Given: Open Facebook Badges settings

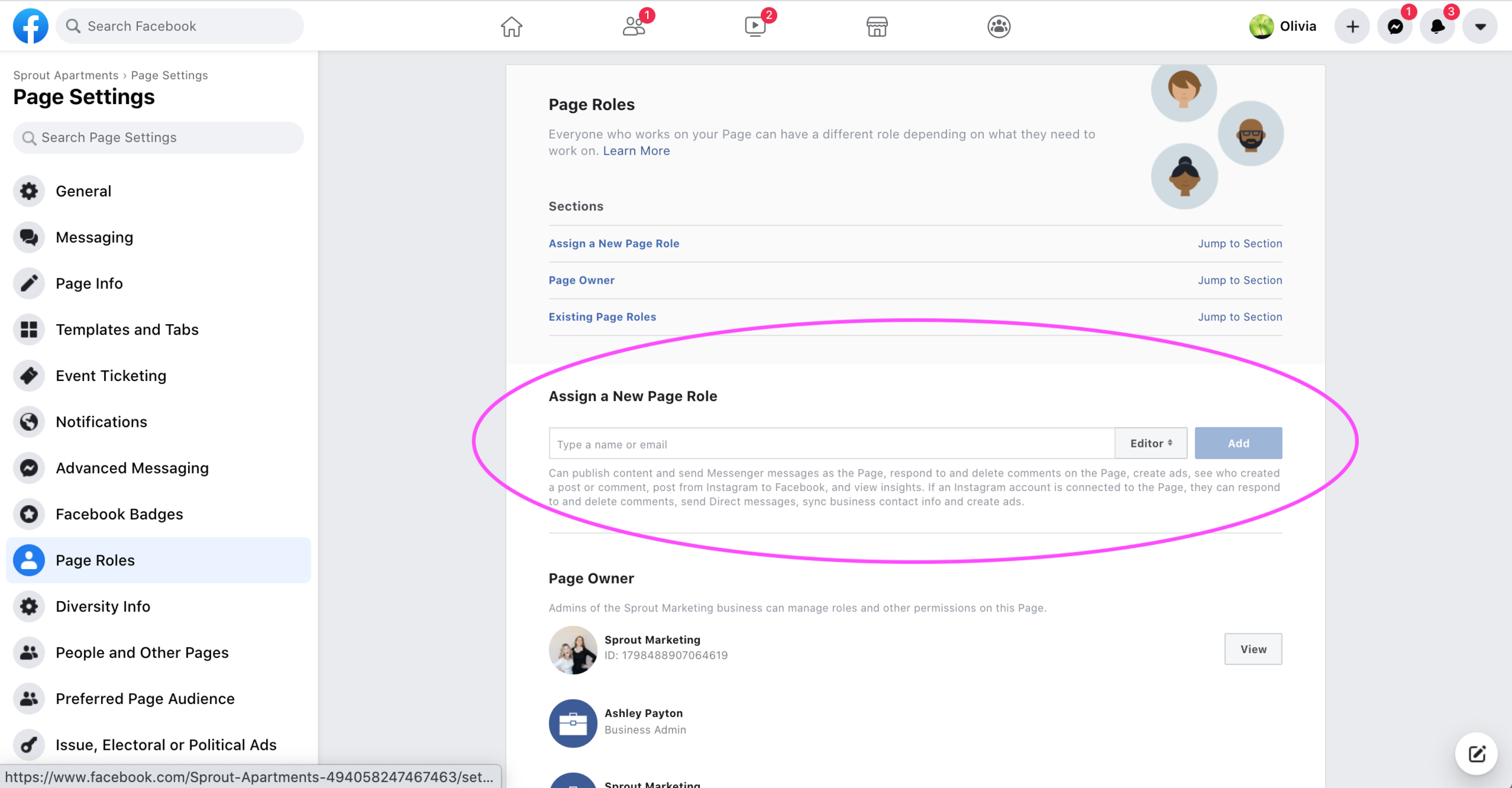Looking at the screenshot, I should coord(119,514).
